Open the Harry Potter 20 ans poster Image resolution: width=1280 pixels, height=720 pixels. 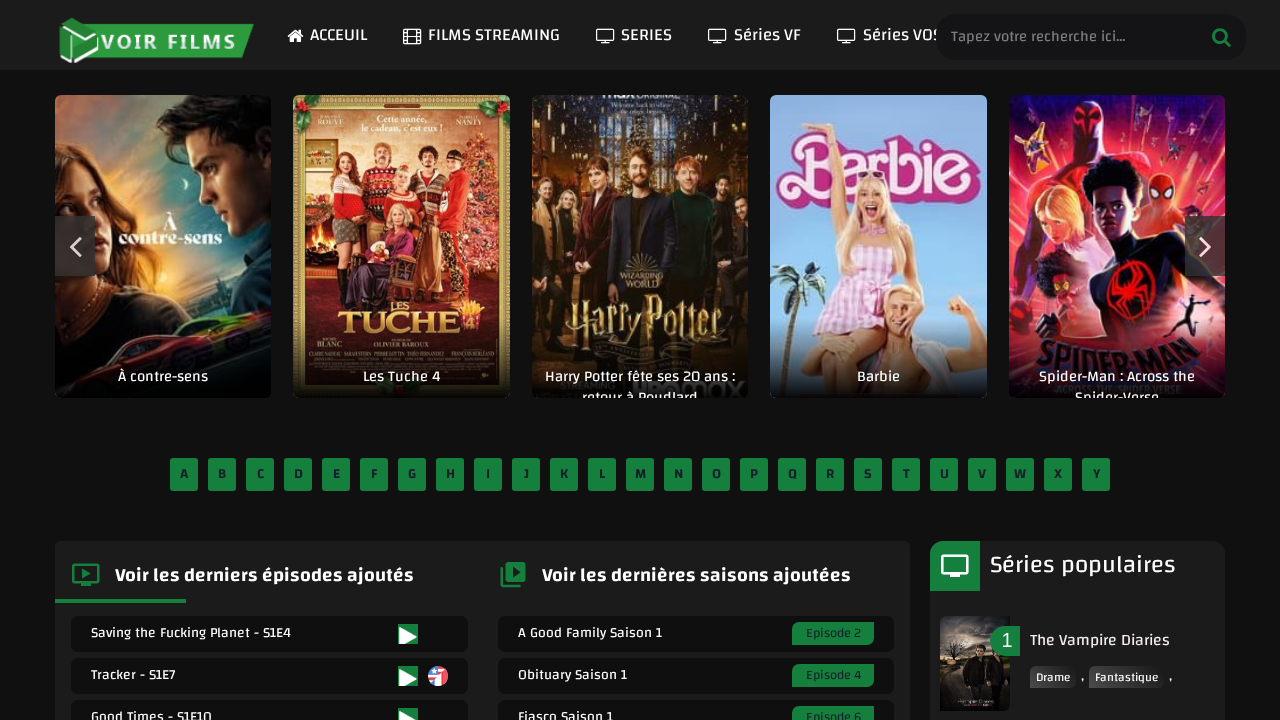(x=640, y=246)
